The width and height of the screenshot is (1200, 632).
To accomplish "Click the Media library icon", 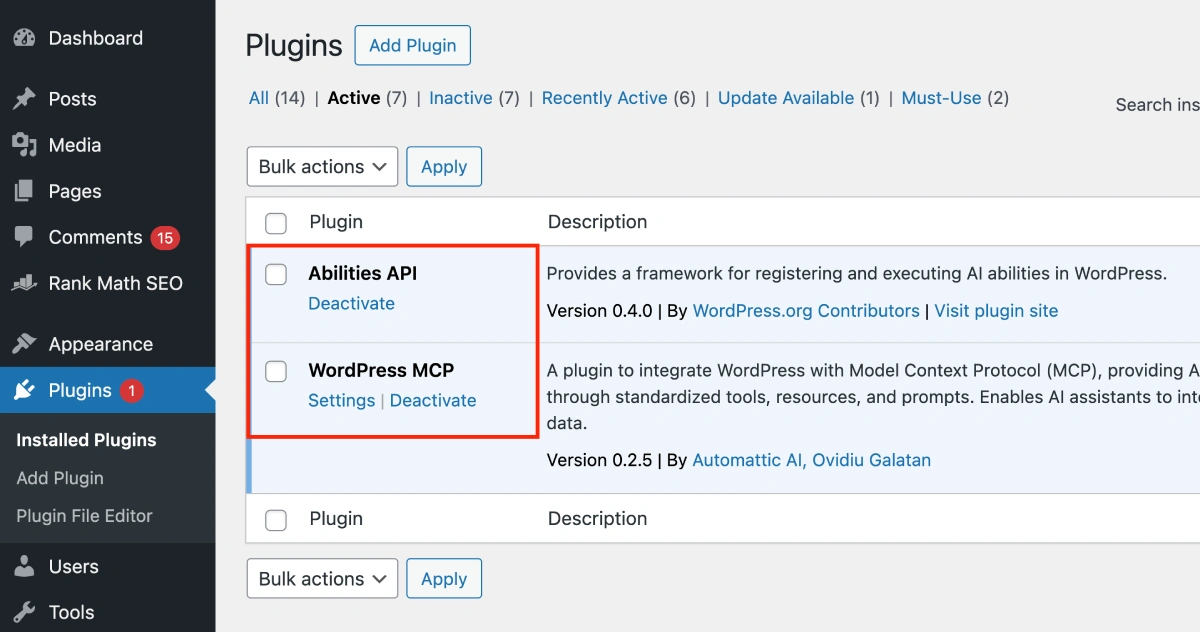I will 24,145.
